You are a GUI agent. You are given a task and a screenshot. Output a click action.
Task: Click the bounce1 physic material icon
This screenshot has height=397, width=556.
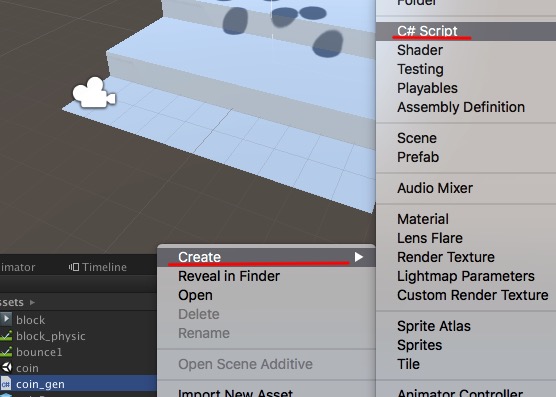tap(6, 352)
